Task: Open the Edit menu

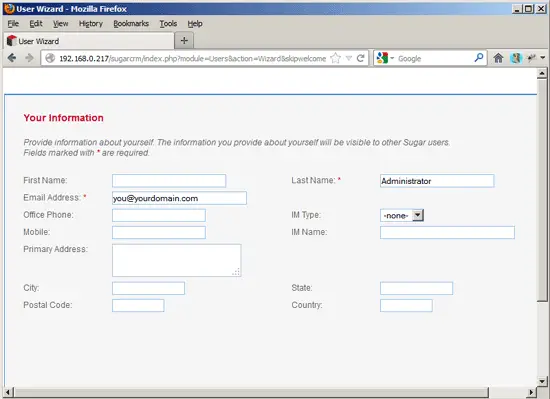Action: pyautogui.click(x=36, y=23)
